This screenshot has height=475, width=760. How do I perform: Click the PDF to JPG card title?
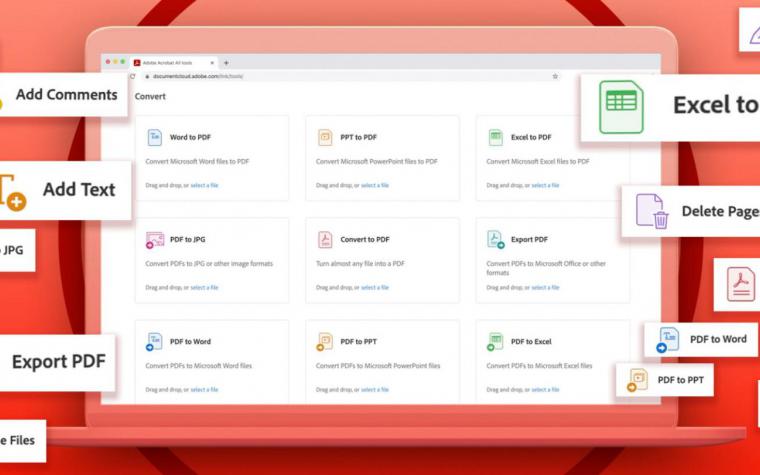188,239
